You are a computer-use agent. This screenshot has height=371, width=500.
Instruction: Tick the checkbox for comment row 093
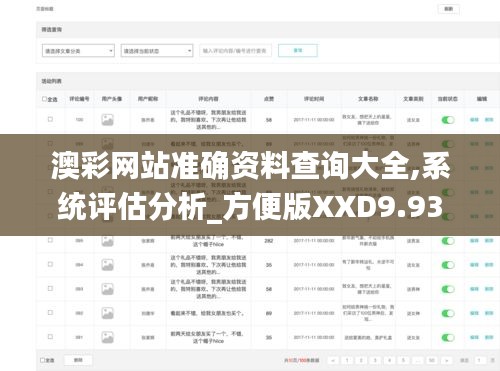click(x=50, y=288)
